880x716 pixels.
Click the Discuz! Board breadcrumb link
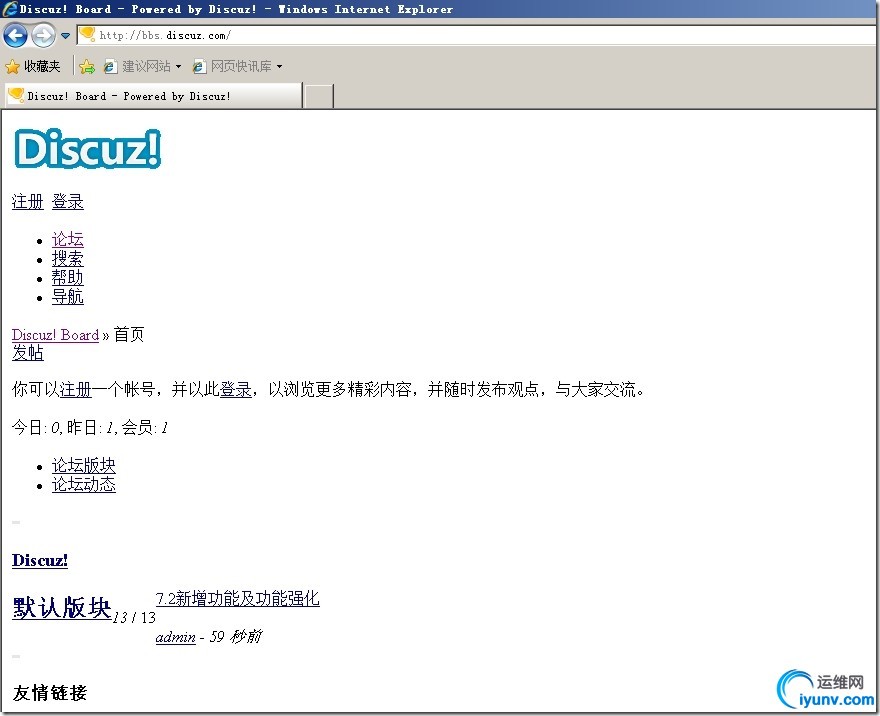[x=56, y=335]
